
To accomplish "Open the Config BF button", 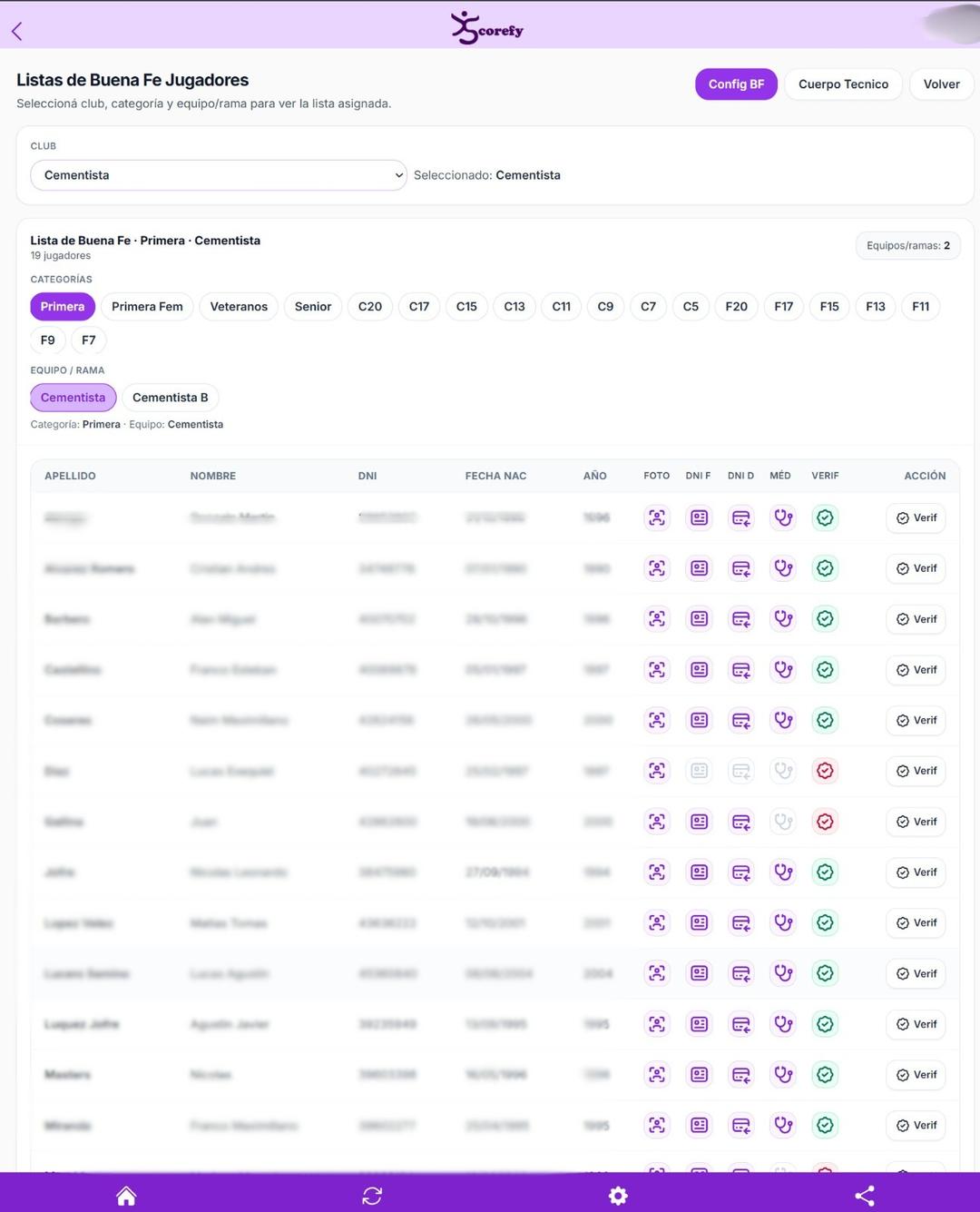I will 737,84.
